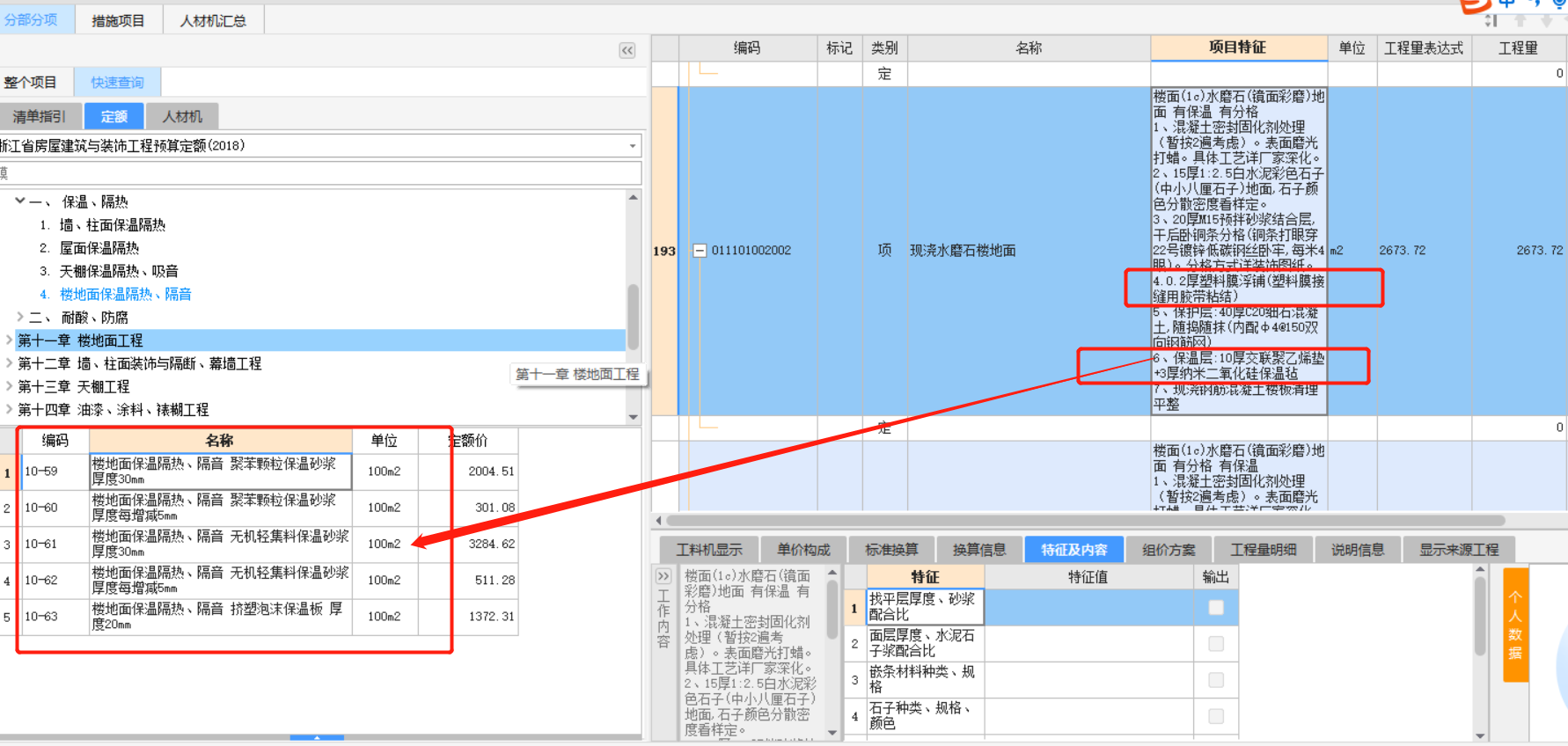Toggle 输出 checkbox for 找平层厚度、砂浆配合比

(1216, 607)
